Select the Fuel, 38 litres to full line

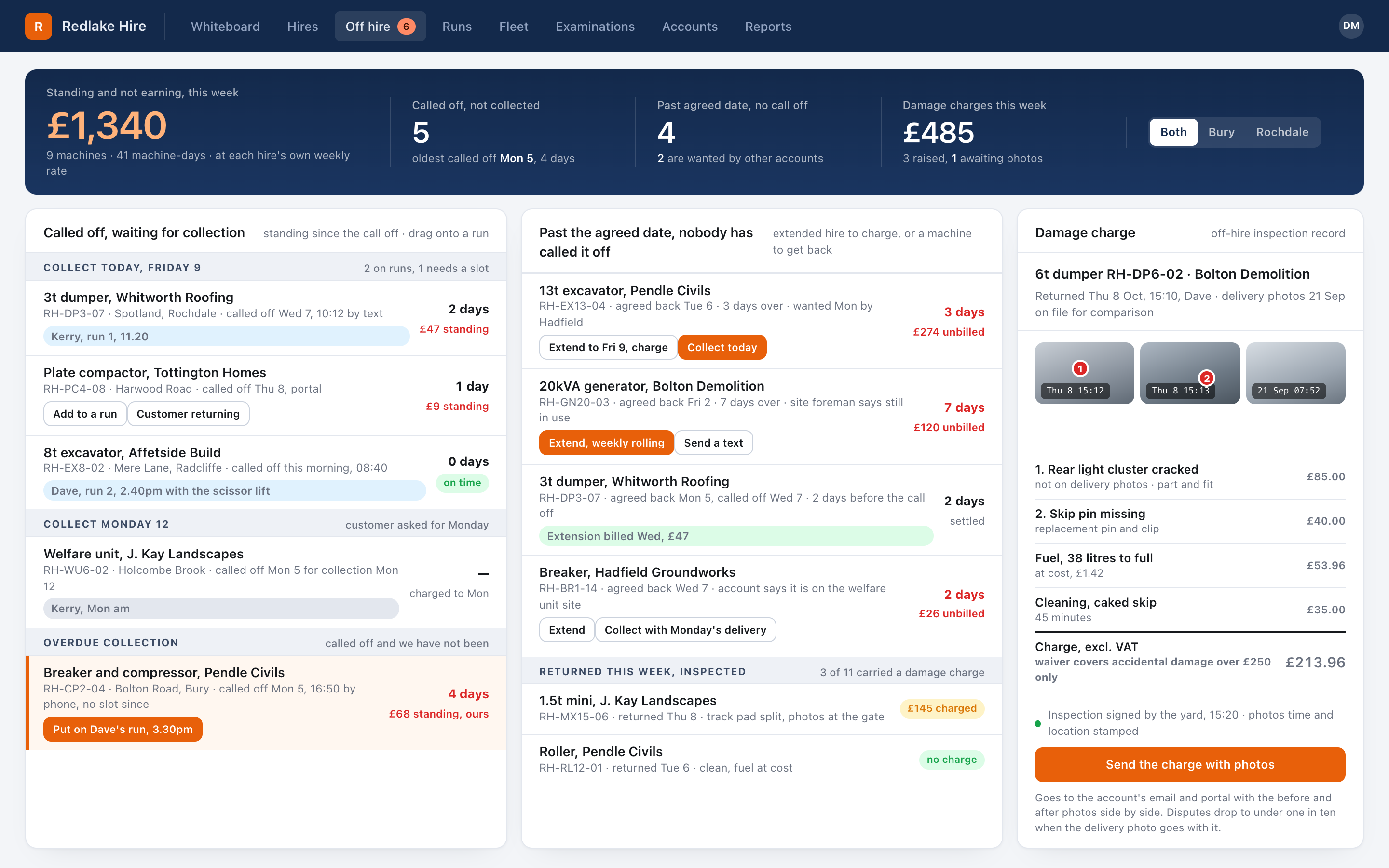coord(1190,566)
